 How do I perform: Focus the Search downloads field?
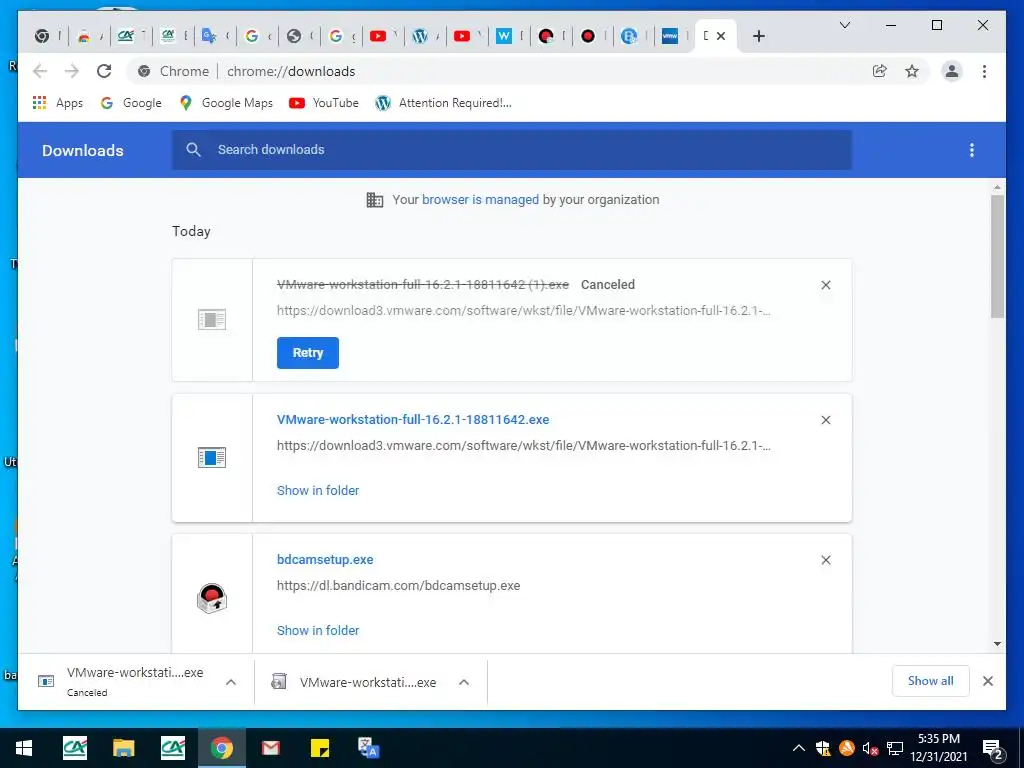[512, 150]
